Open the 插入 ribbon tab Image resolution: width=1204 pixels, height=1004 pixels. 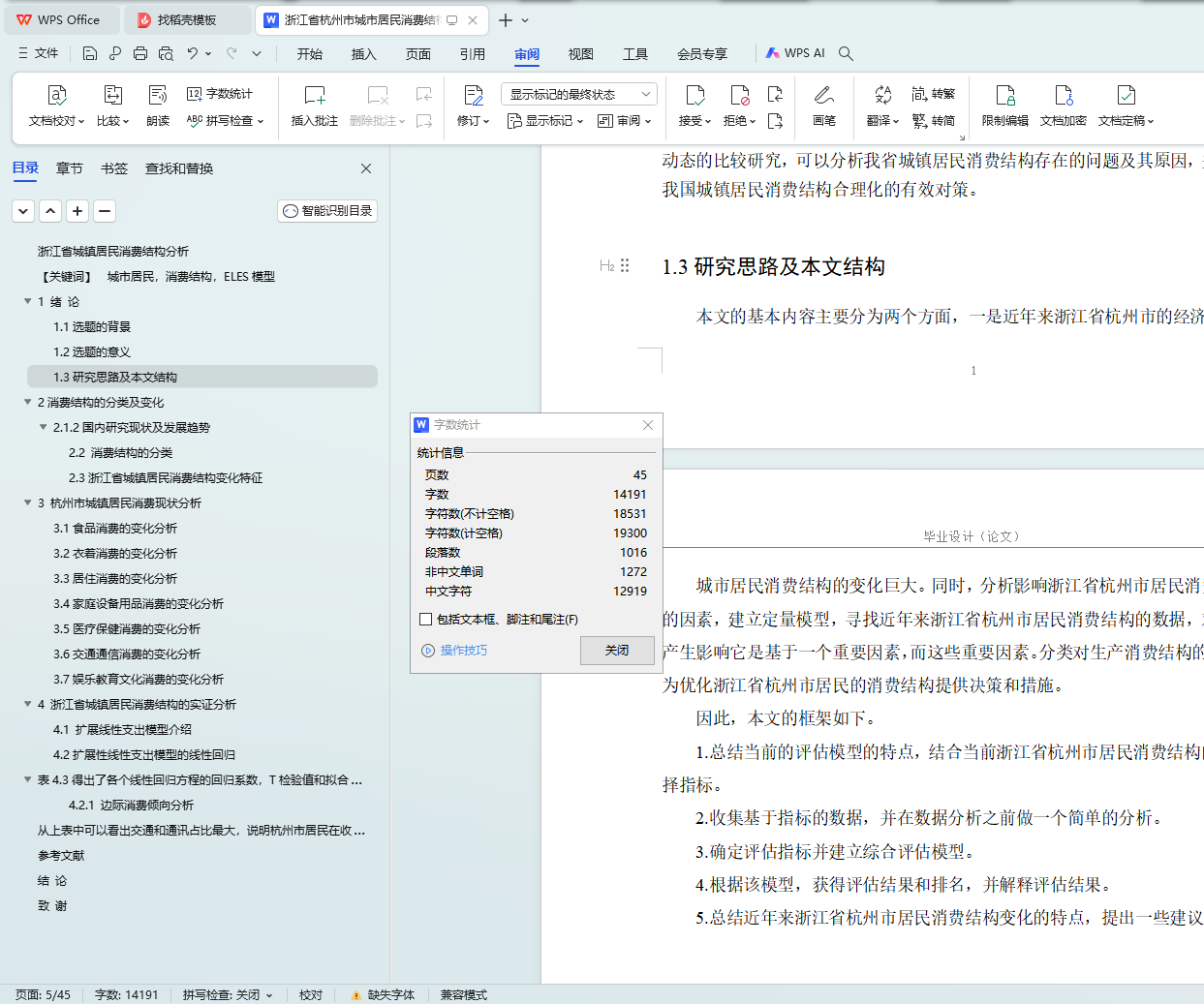[x=364, y=54]
